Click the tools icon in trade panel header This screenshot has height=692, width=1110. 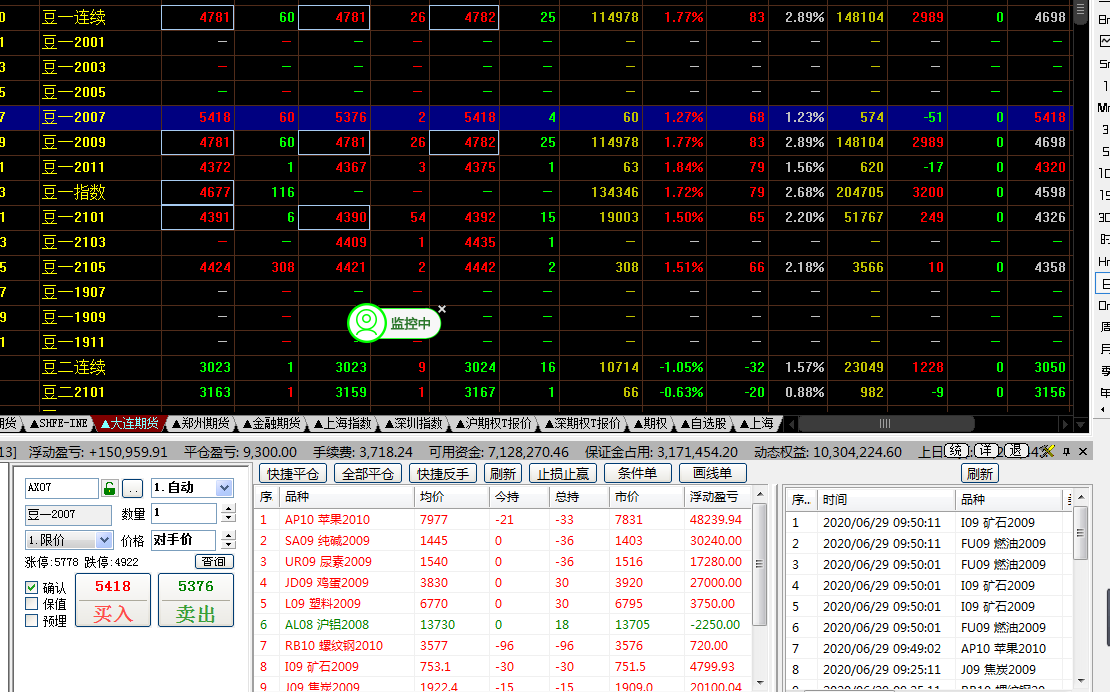[1050, 451]
